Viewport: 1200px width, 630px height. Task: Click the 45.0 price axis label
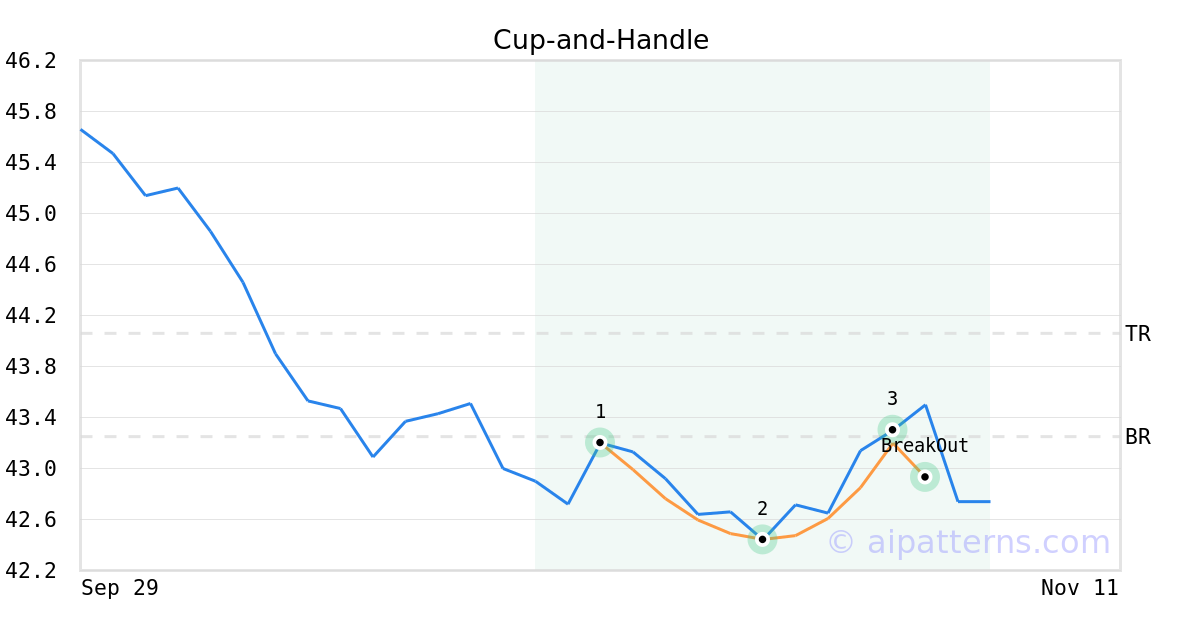pyautogui.click(x=31, y=214)
